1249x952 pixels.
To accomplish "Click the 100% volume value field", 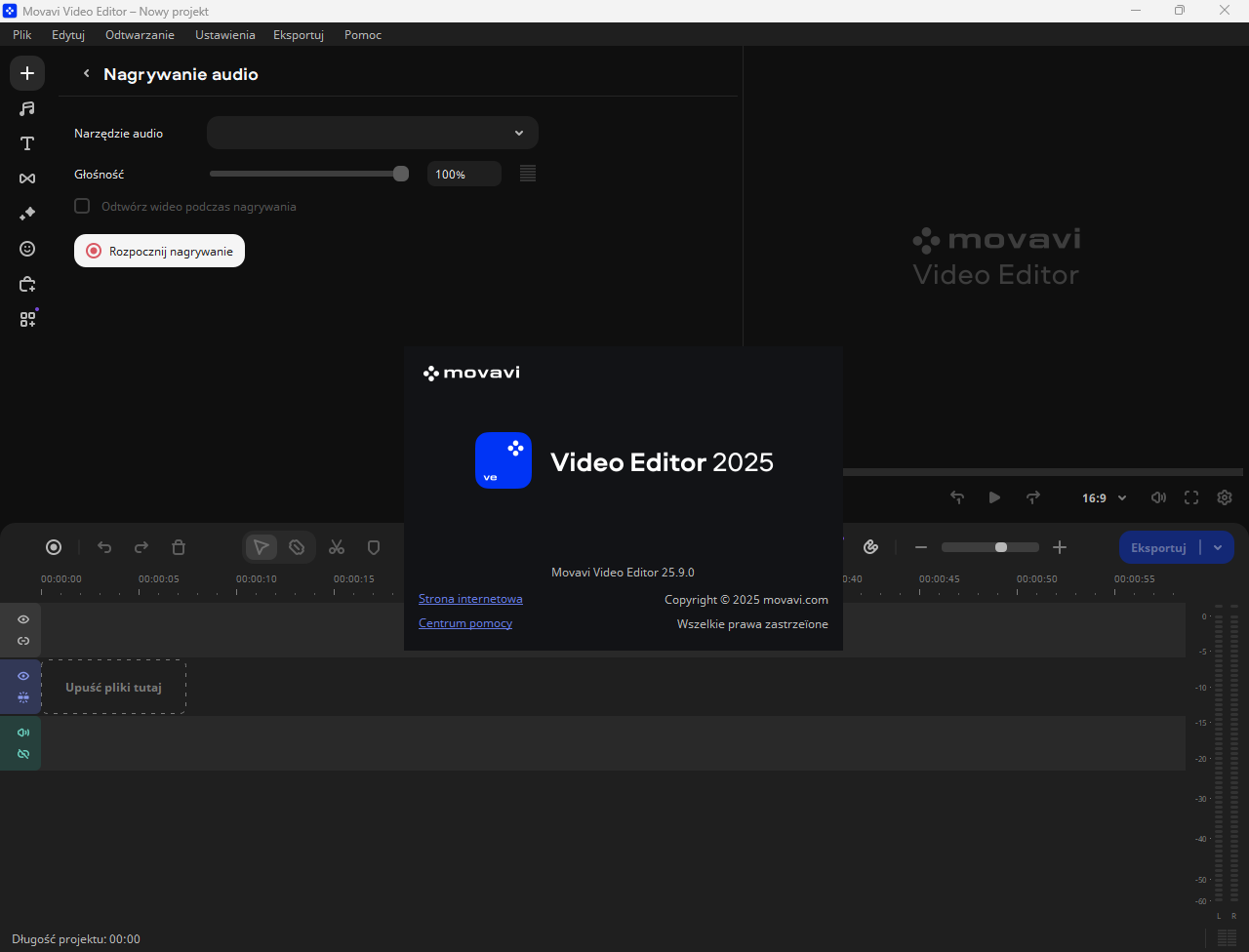I will coord(464,174).
